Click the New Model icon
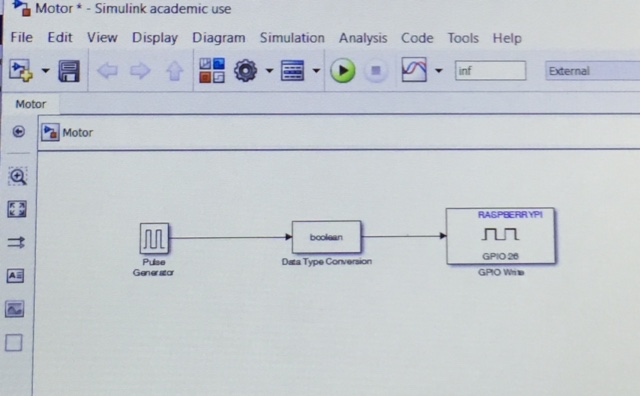 coord(21,71)
